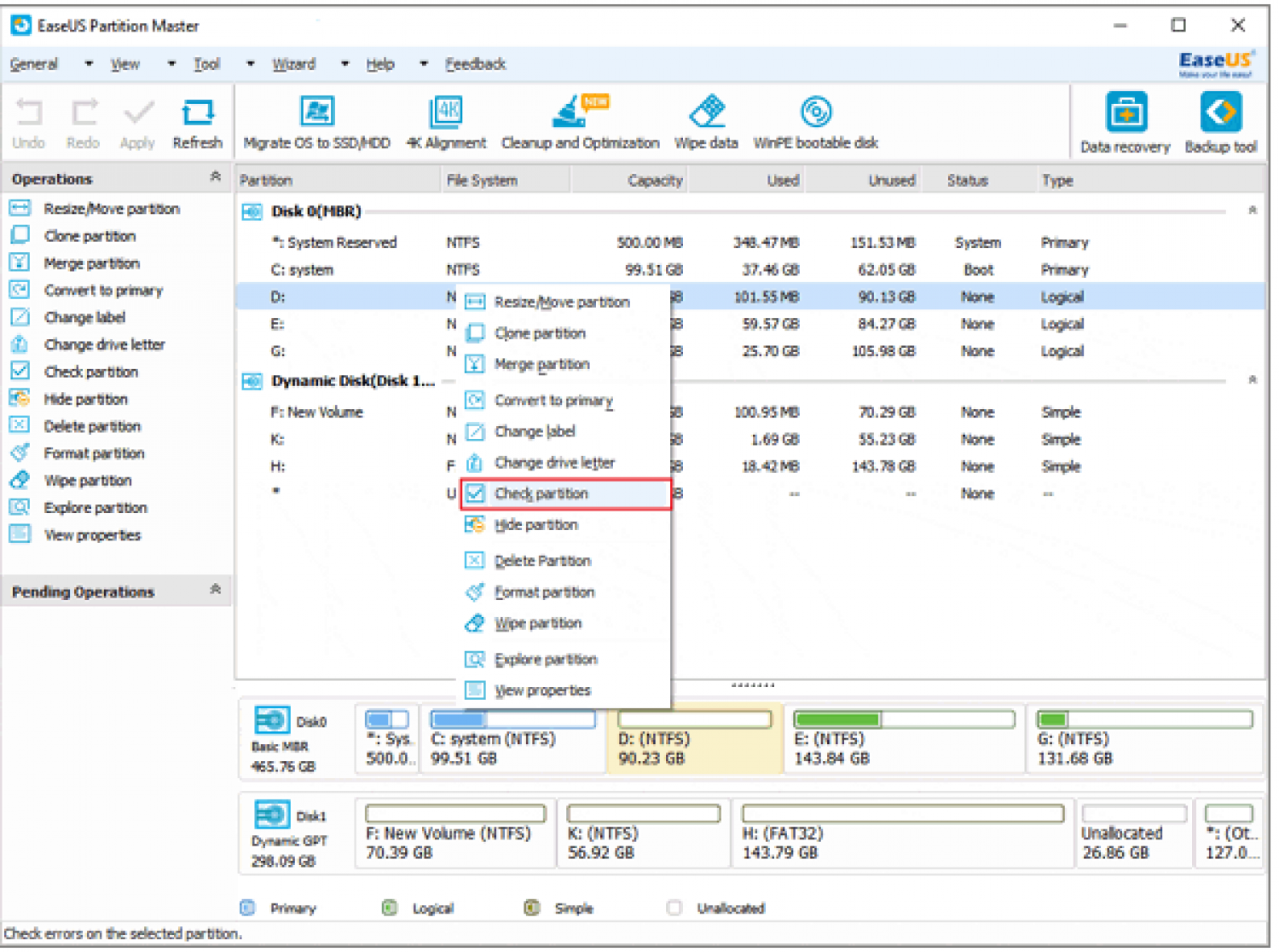This screenshot has height=952, width=1279.
Task: Open the Wizard menu
Action: pyautogui.click(x=293, y=64)
